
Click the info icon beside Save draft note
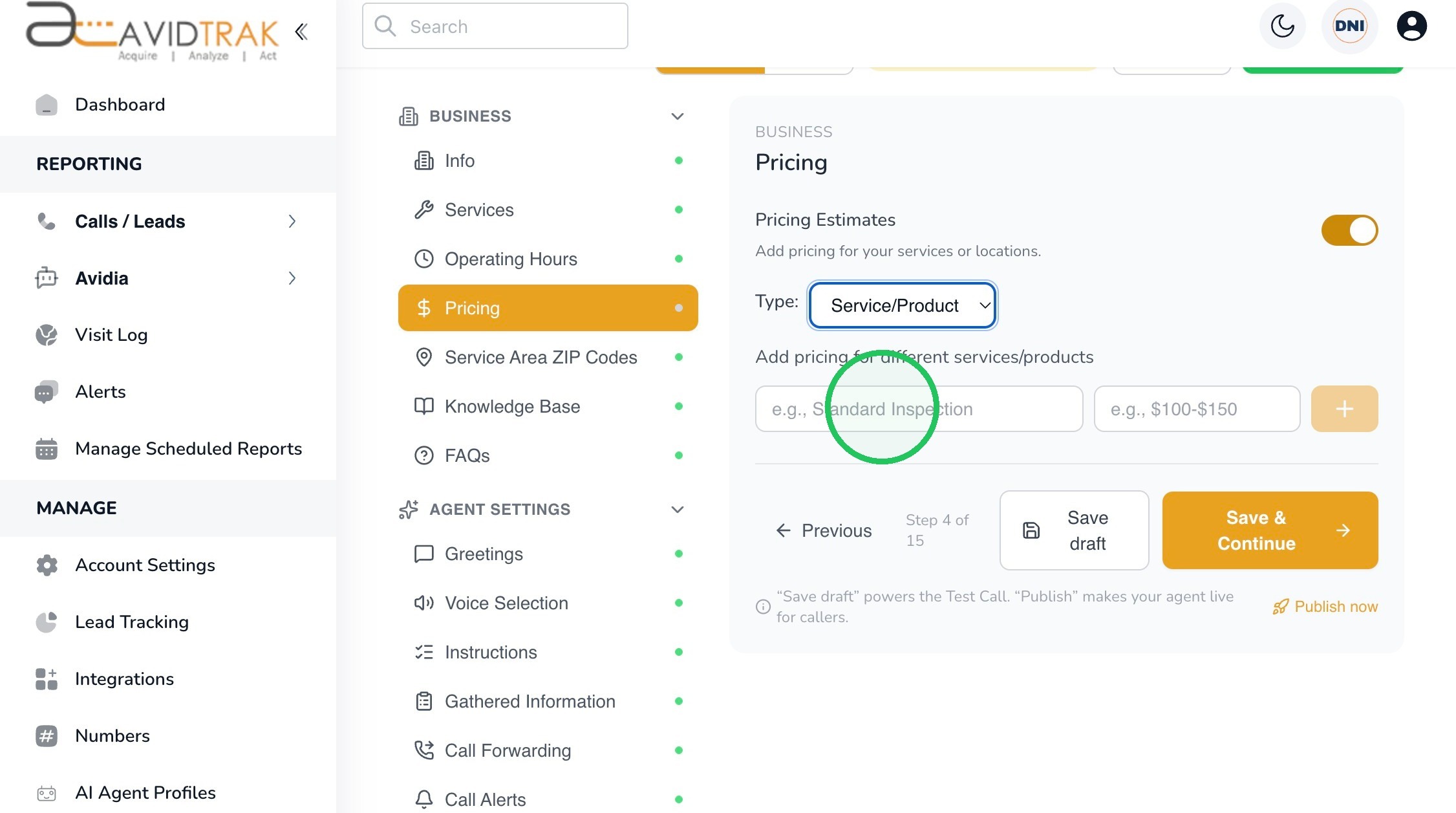tap(763, 607)
